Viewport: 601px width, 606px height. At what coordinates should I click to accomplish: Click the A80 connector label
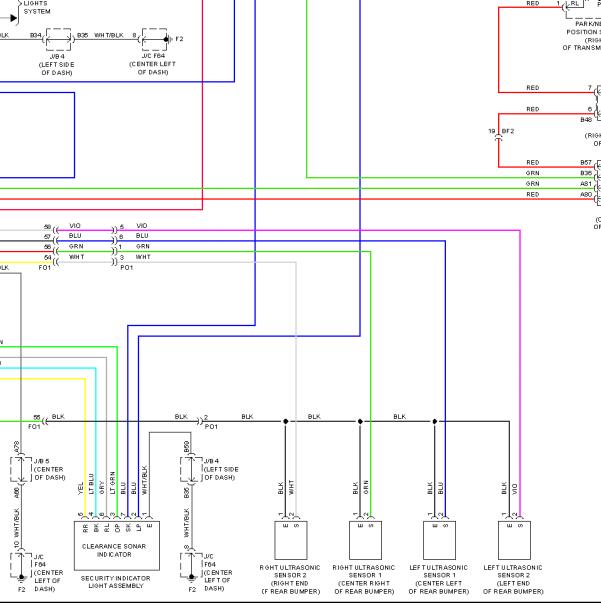[x=586, y=194]
